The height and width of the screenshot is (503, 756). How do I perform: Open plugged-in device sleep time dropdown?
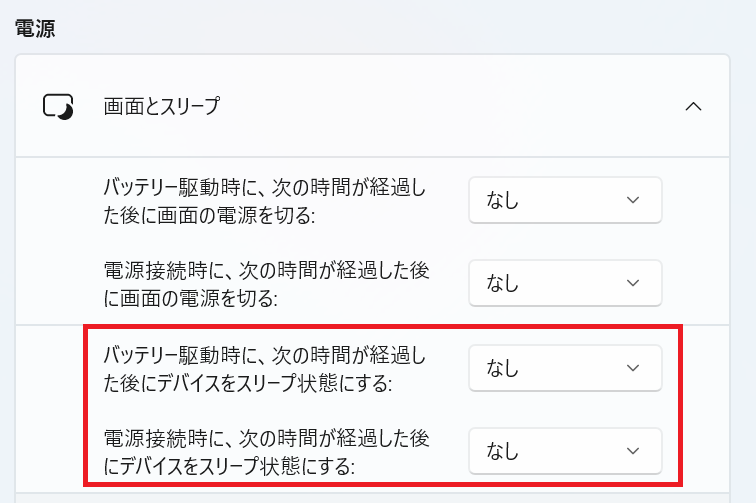click(x=565, y=451)
